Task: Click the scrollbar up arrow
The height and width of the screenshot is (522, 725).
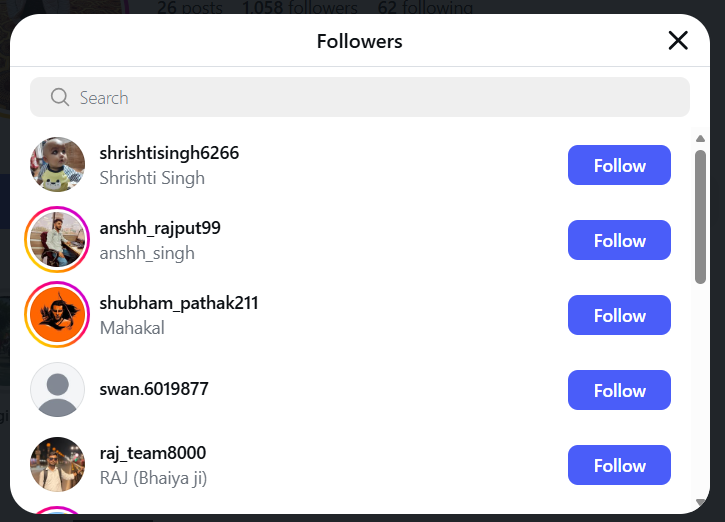Action: 700,138
